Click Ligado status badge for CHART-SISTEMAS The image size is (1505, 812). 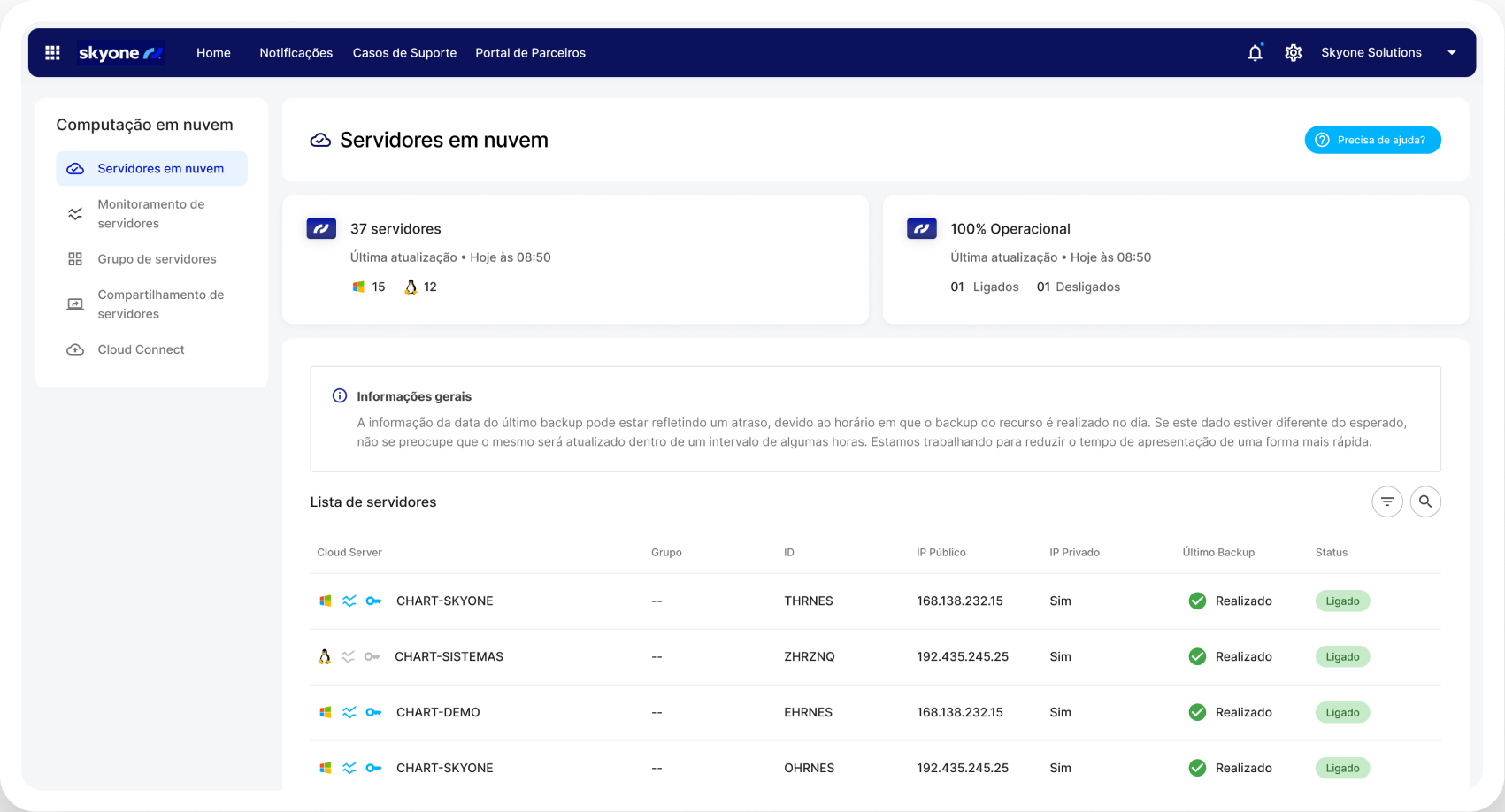[x=1342, y=656]
